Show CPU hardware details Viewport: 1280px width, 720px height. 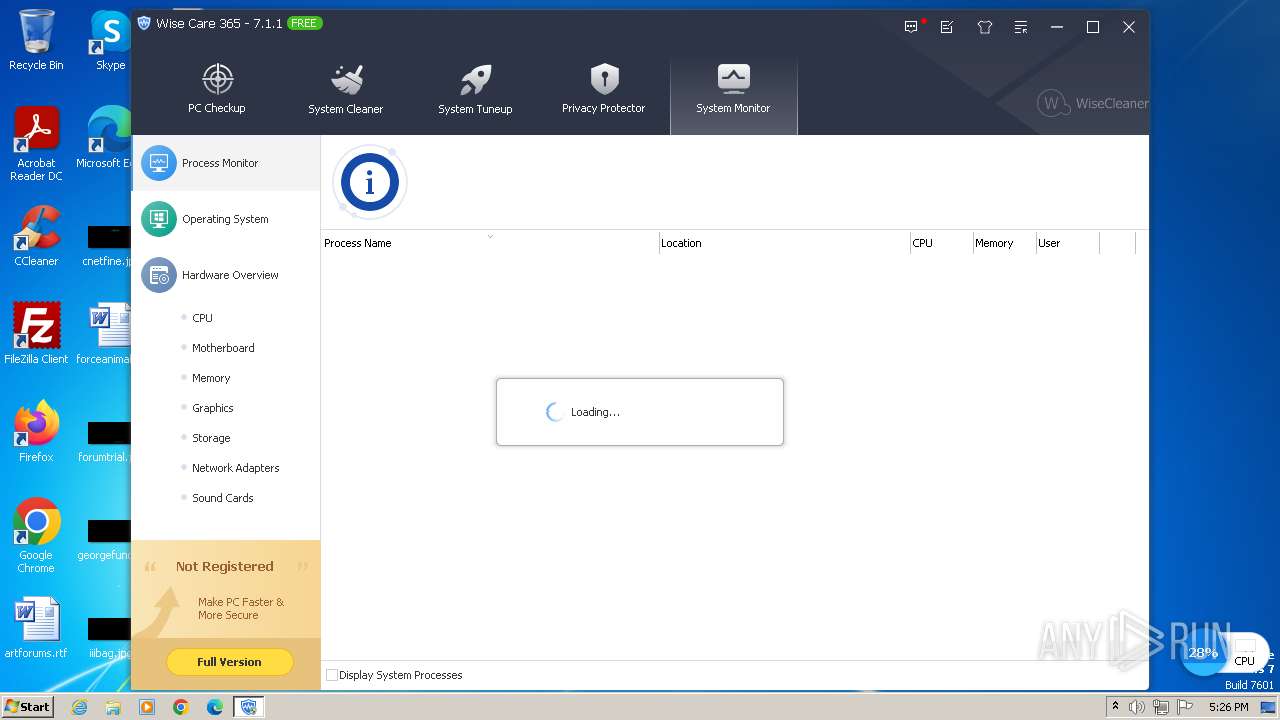click(x=202, y=318)
